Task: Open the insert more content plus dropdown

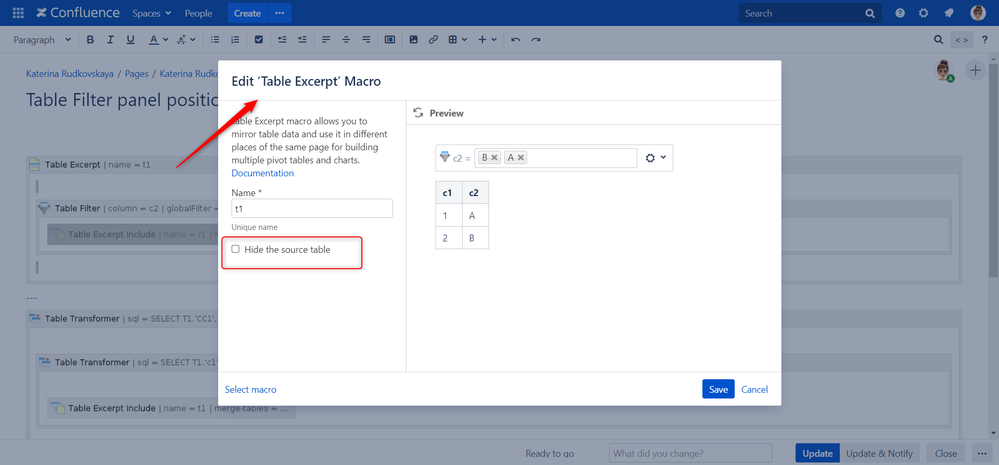Action: click(x=487, y=39)
